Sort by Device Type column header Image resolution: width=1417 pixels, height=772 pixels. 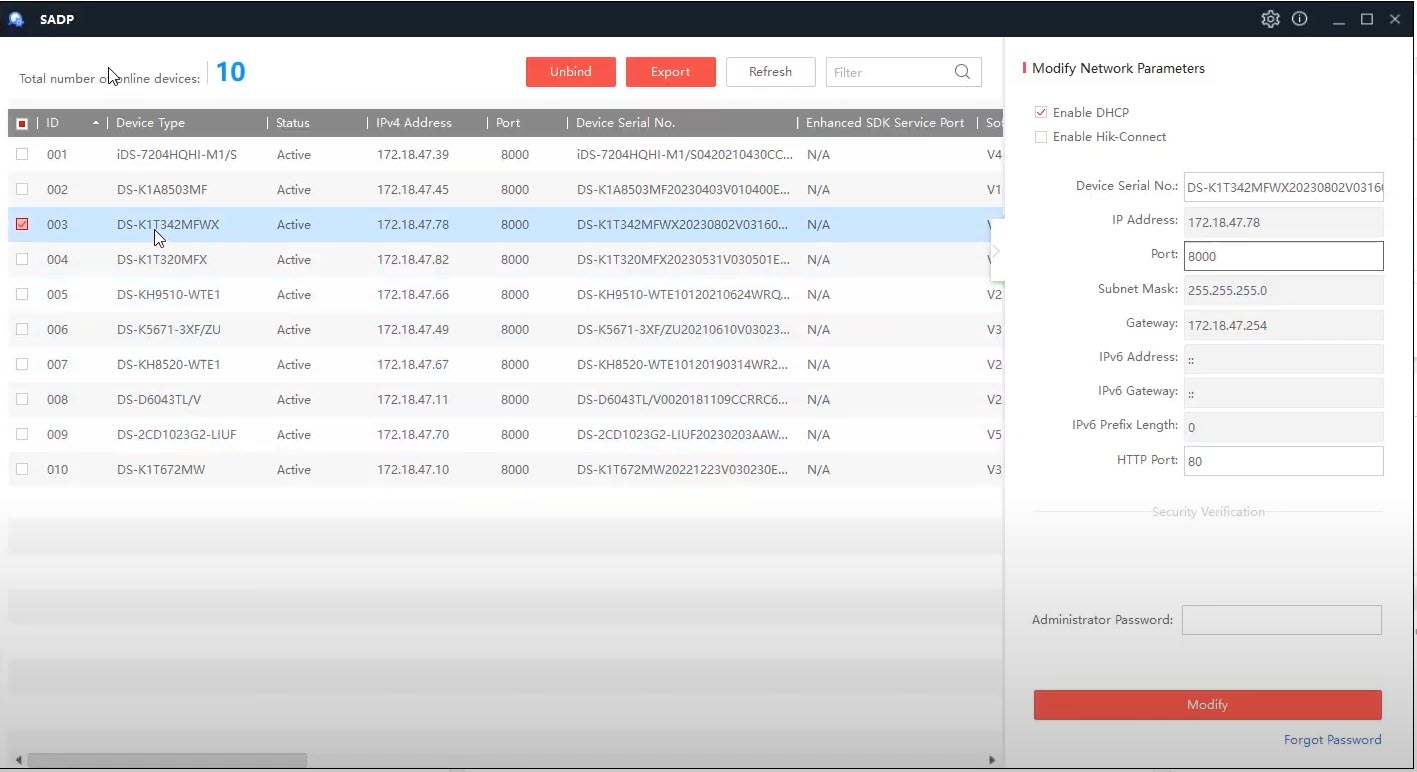[x=150, y=123]
